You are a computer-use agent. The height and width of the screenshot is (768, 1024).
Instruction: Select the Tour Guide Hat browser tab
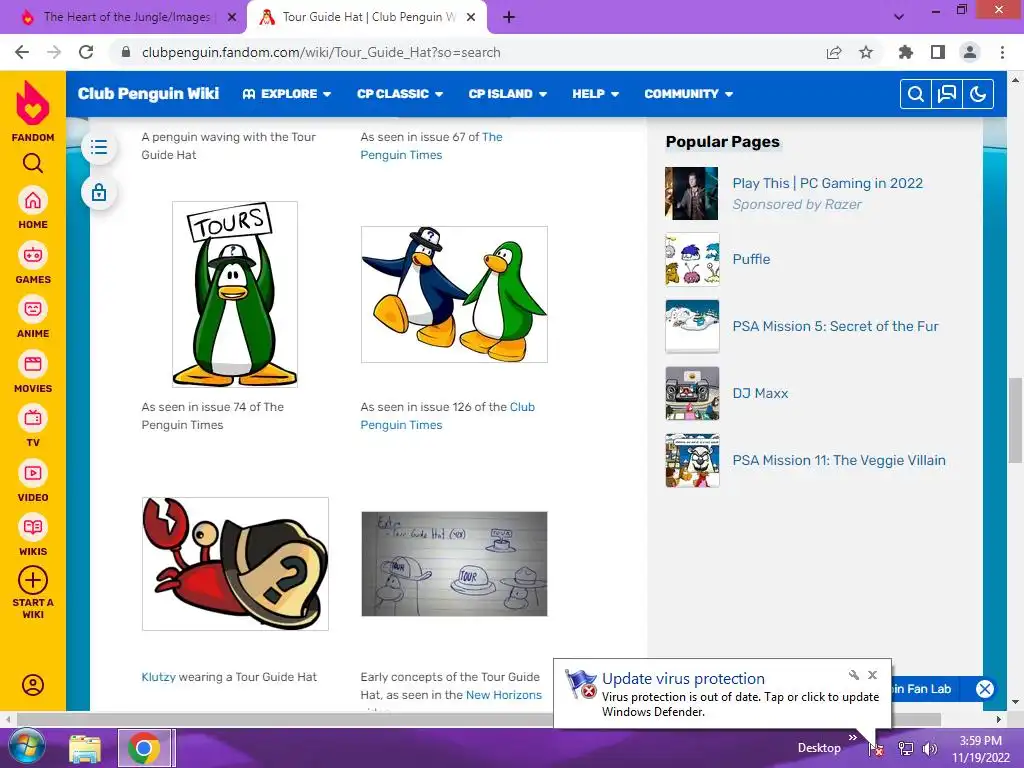click(x=366, y=17)
